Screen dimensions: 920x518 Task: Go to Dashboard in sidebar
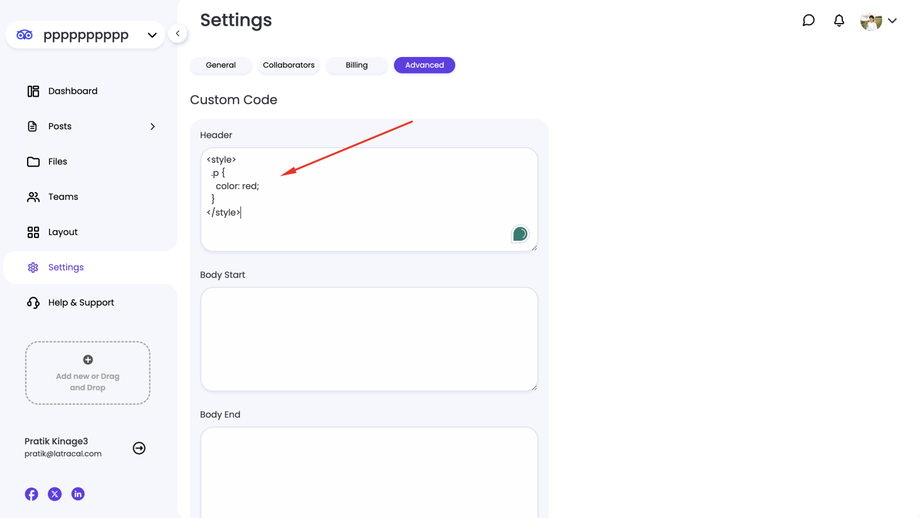tap(72, 91)
